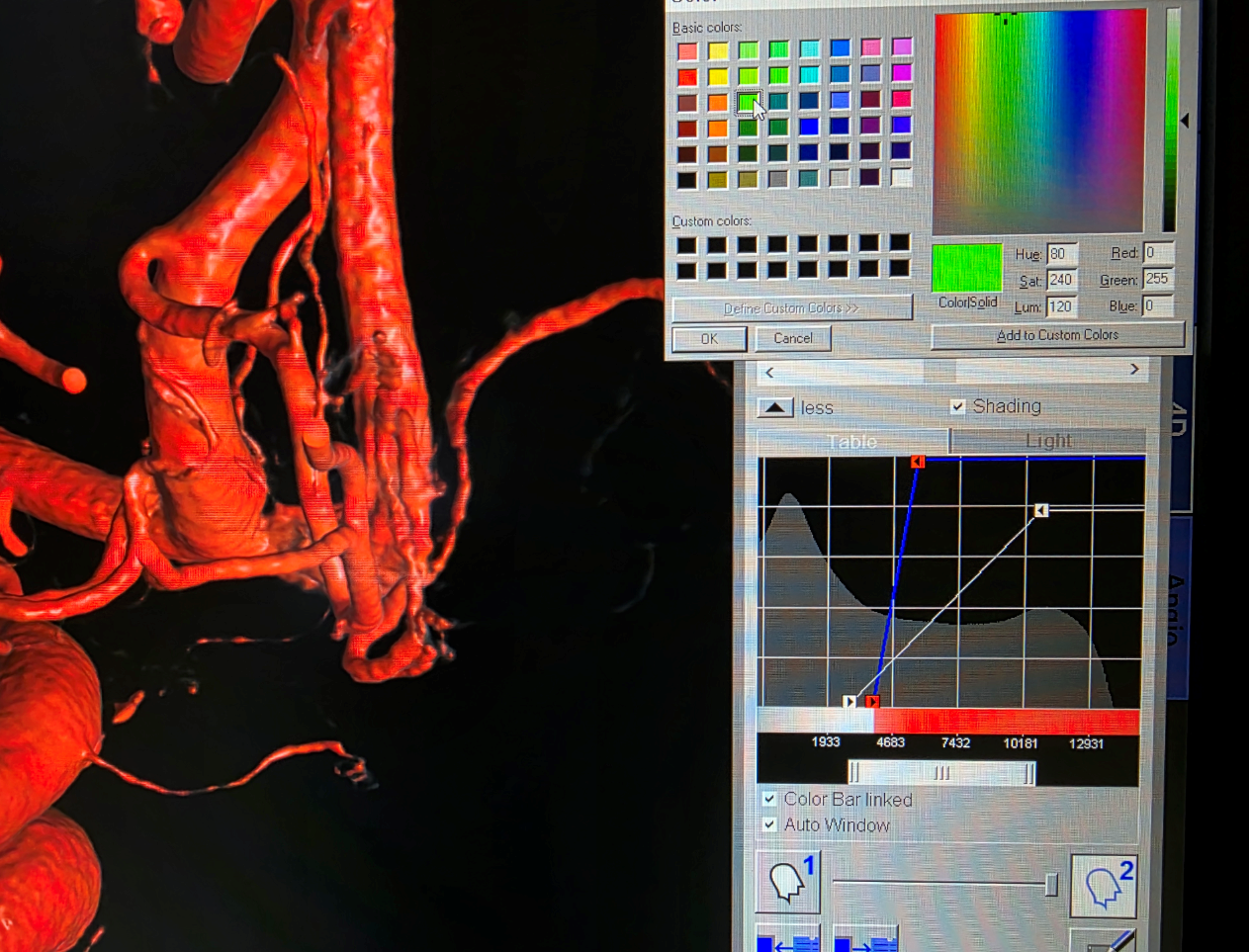Click the red upper curve control point
Viewport: 1249px width, 952px height.
click(918, 462)
